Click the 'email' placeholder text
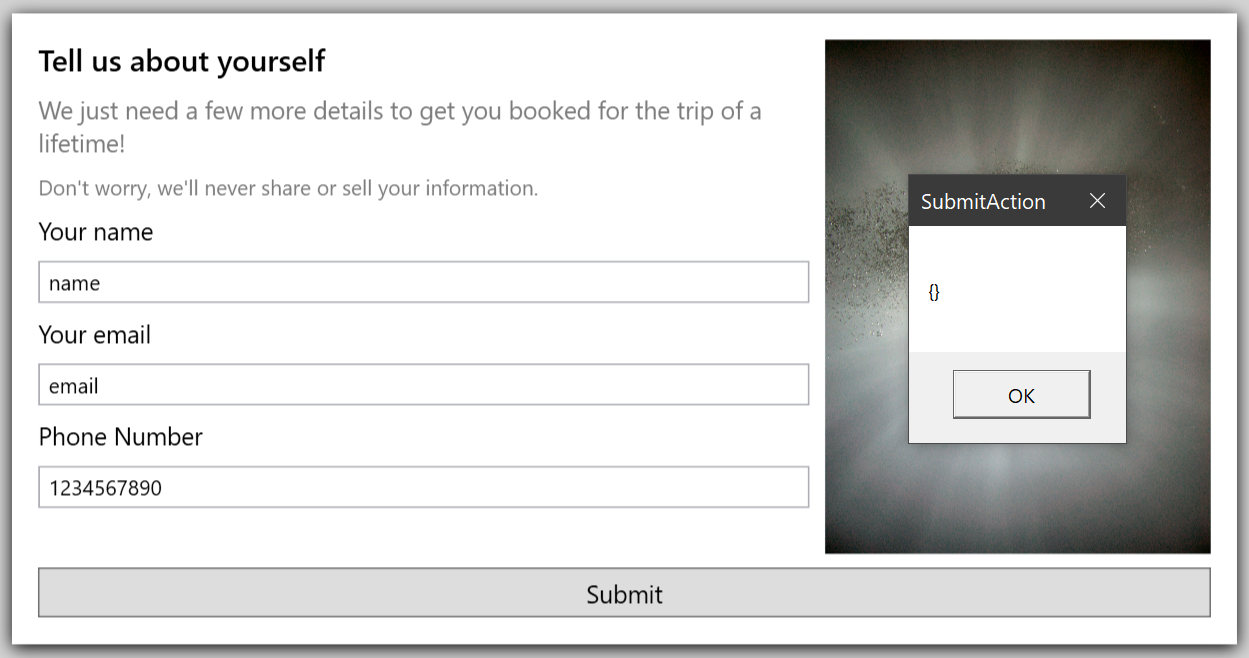Image resolution: width=1249 pixels, height=658 pixels. (71, 385)
